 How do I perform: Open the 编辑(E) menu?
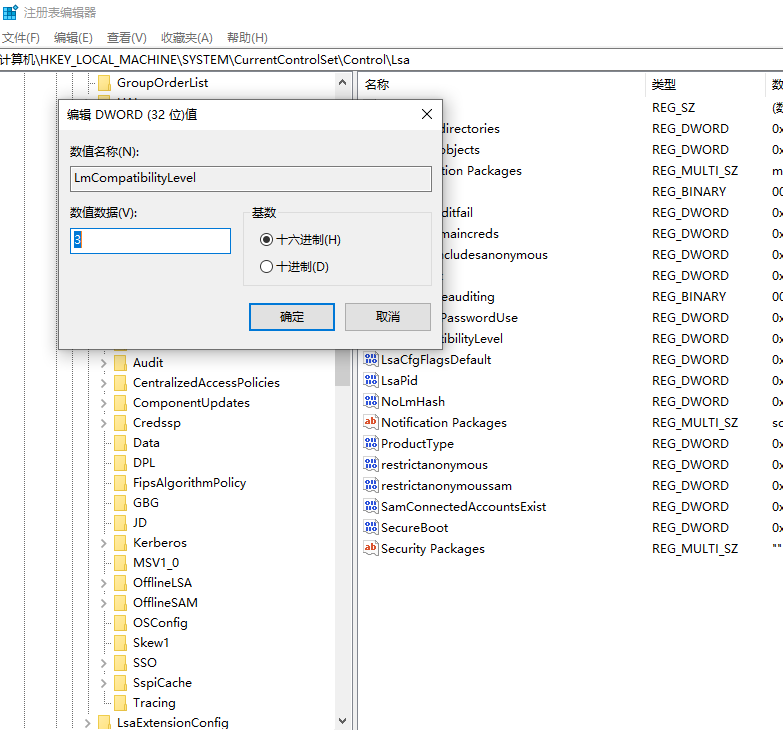click(x=73, y=37)
